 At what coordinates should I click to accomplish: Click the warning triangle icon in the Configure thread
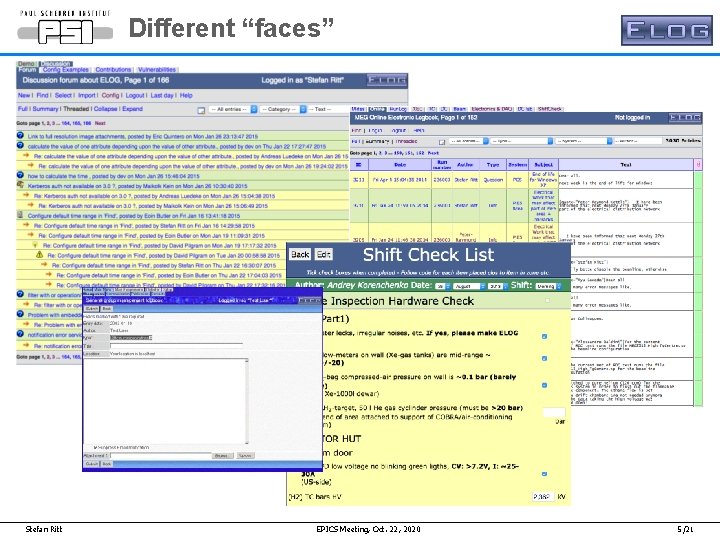pos(39,255)
